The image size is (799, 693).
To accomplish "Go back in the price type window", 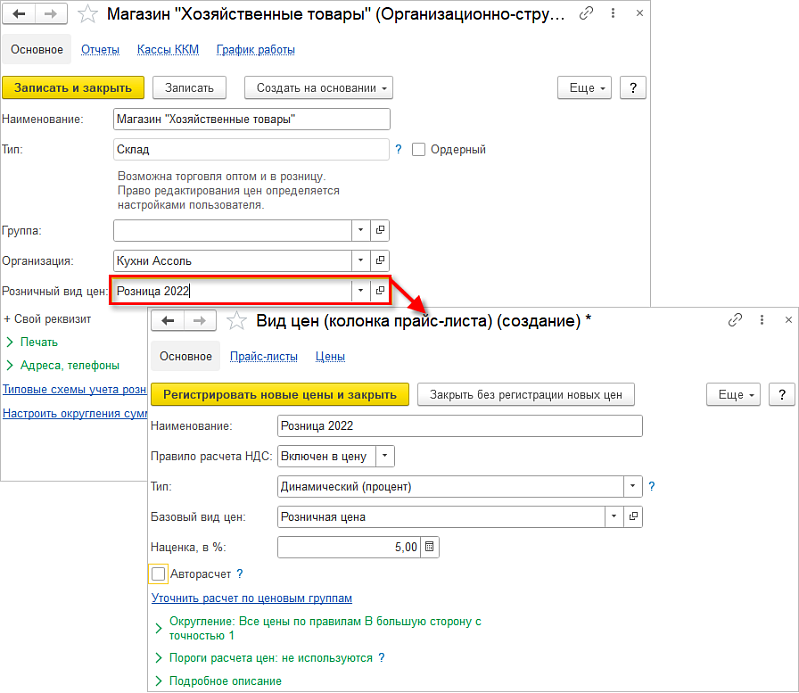I will point(168,321).
